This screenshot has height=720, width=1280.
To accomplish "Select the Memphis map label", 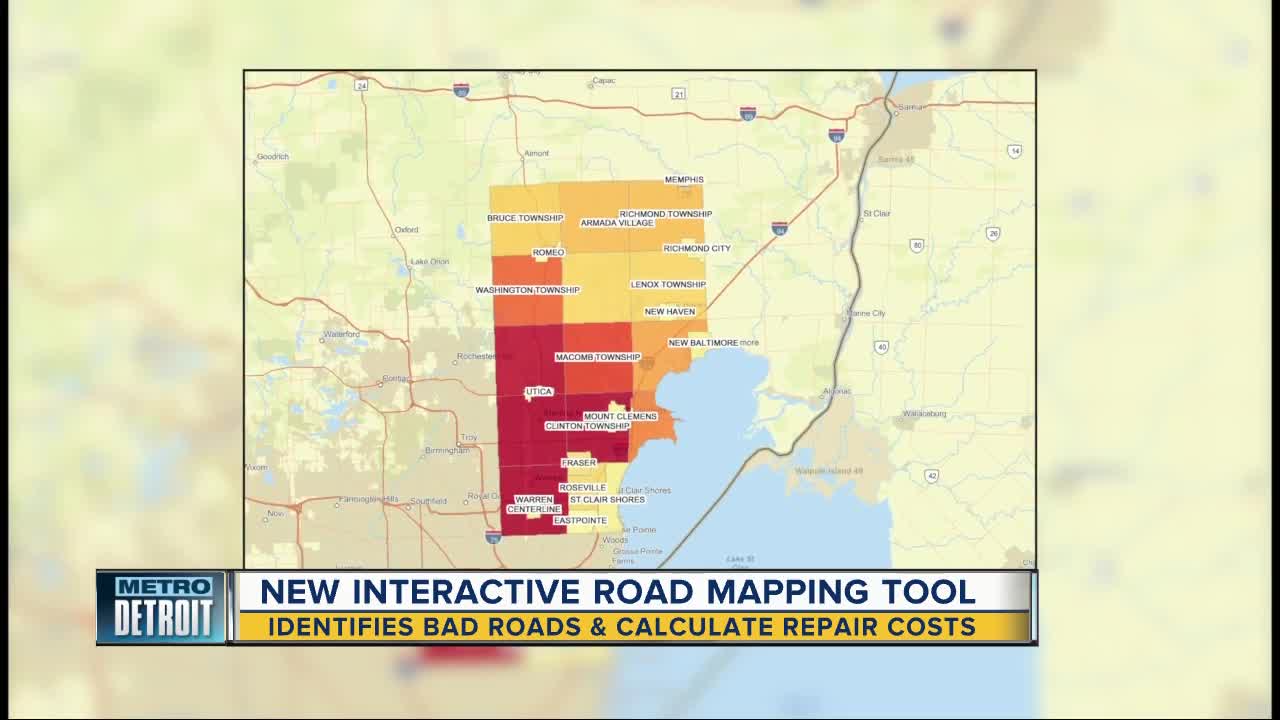I will pyautogui.click(x=684, y=180).
